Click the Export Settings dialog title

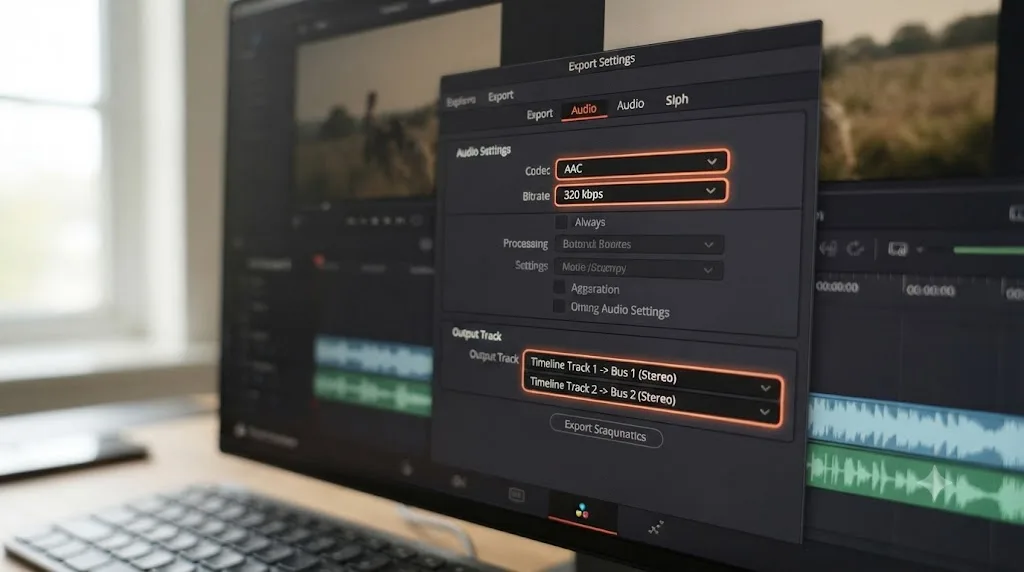(x=601, y=63)
